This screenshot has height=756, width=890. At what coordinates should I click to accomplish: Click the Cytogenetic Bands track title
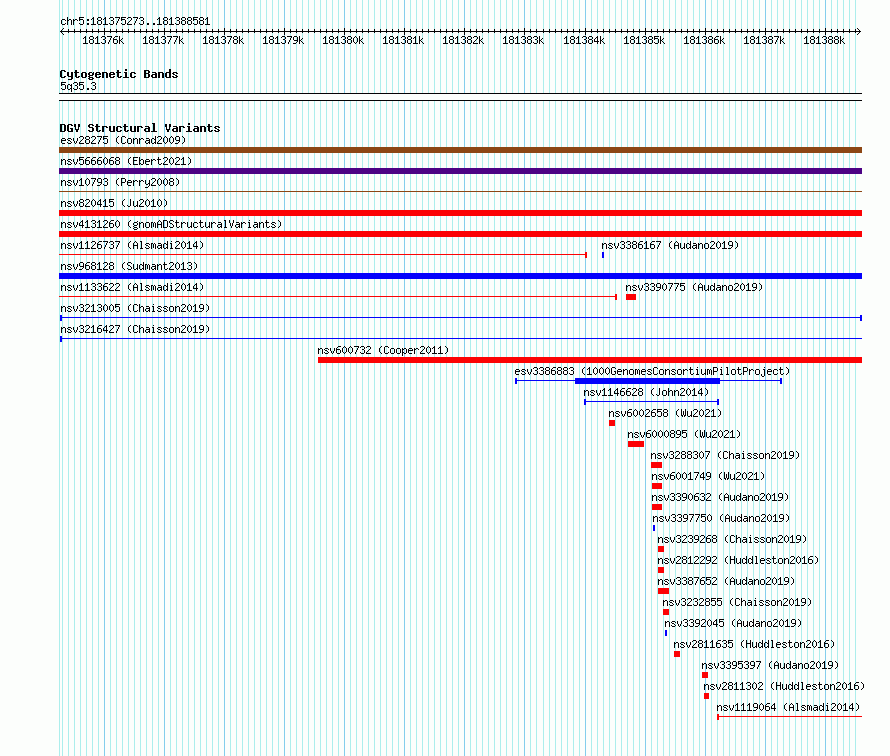pos(119,74)
